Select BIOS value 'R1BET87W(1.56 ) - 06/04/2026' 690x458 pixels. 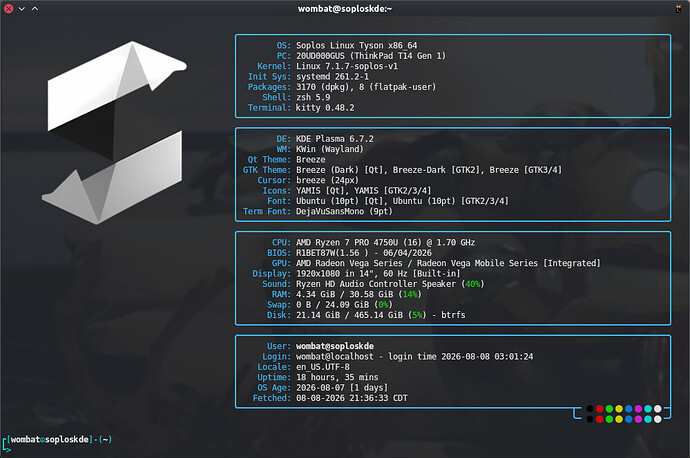tap(363, 253)
